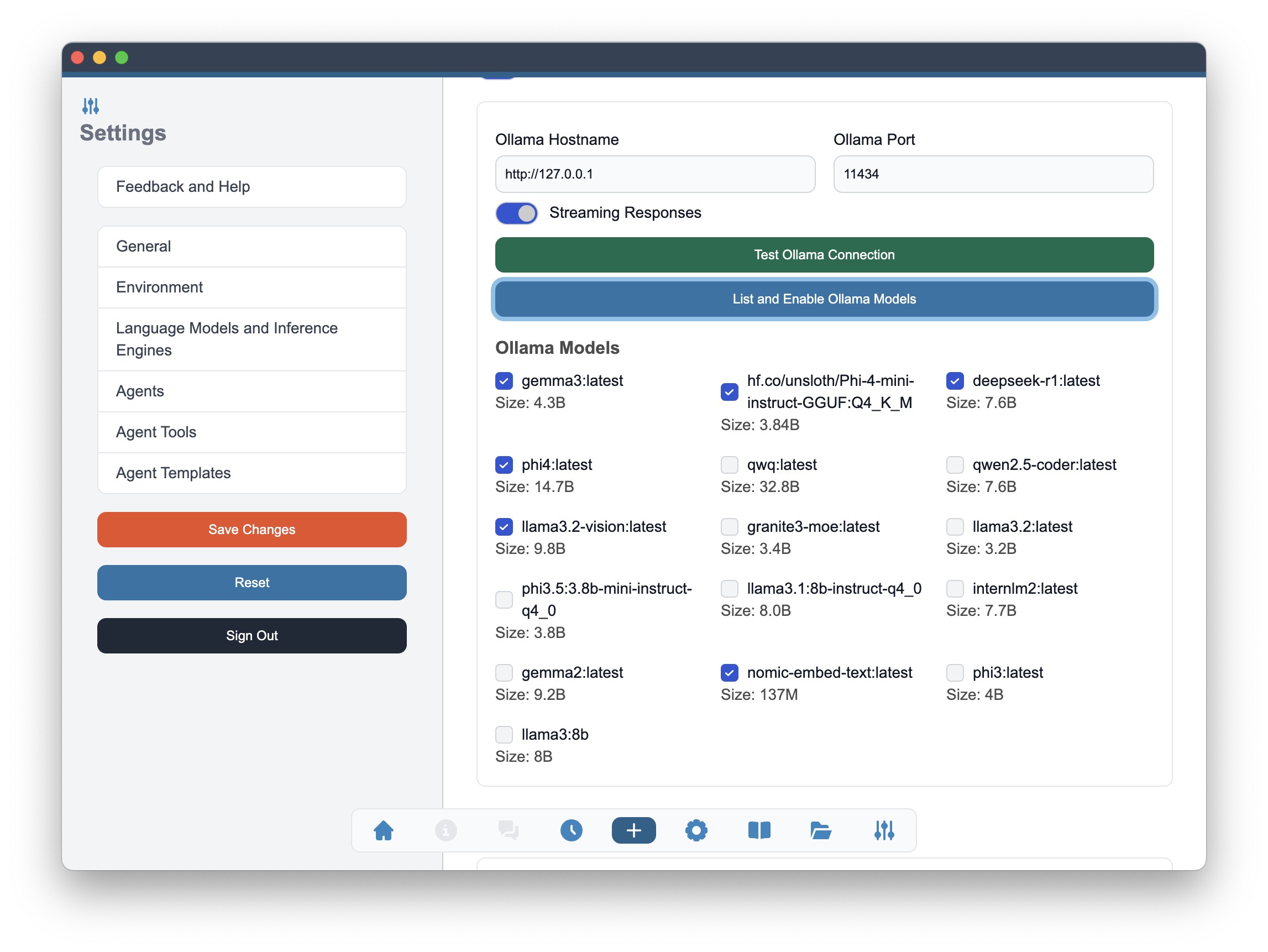
Task: Click Test Ollama Connection button
Action: point(824,255)
